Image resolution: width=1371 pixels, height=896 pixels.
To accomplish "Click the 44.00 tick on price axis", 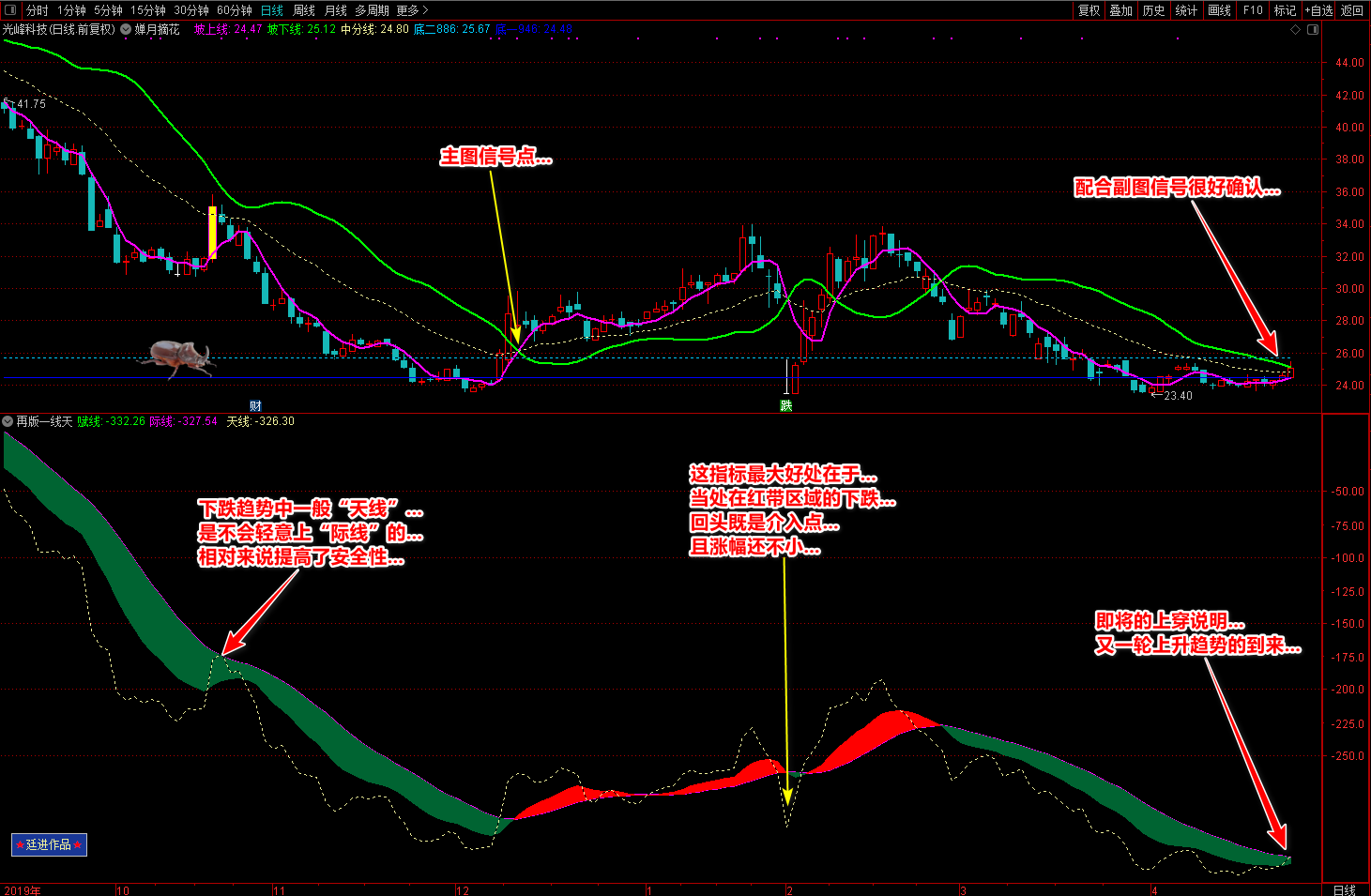I will pos(1349,63).
